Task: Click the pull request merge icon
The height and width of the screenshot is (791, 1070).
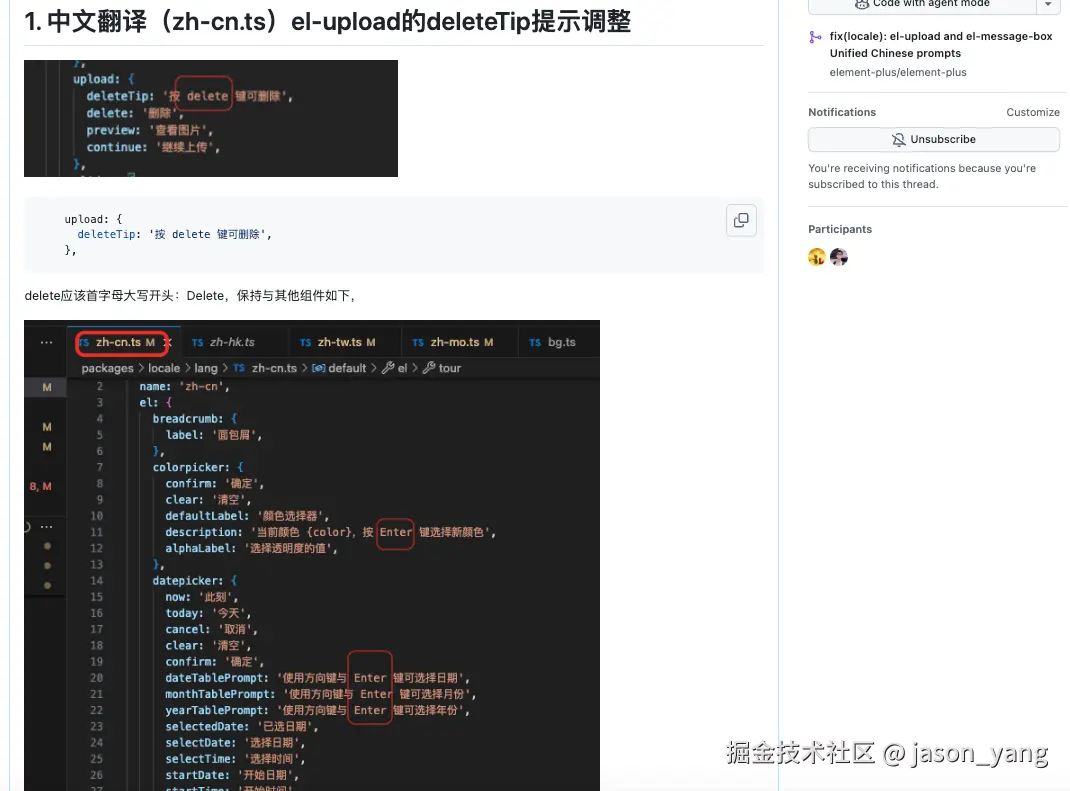Action: 815,38
